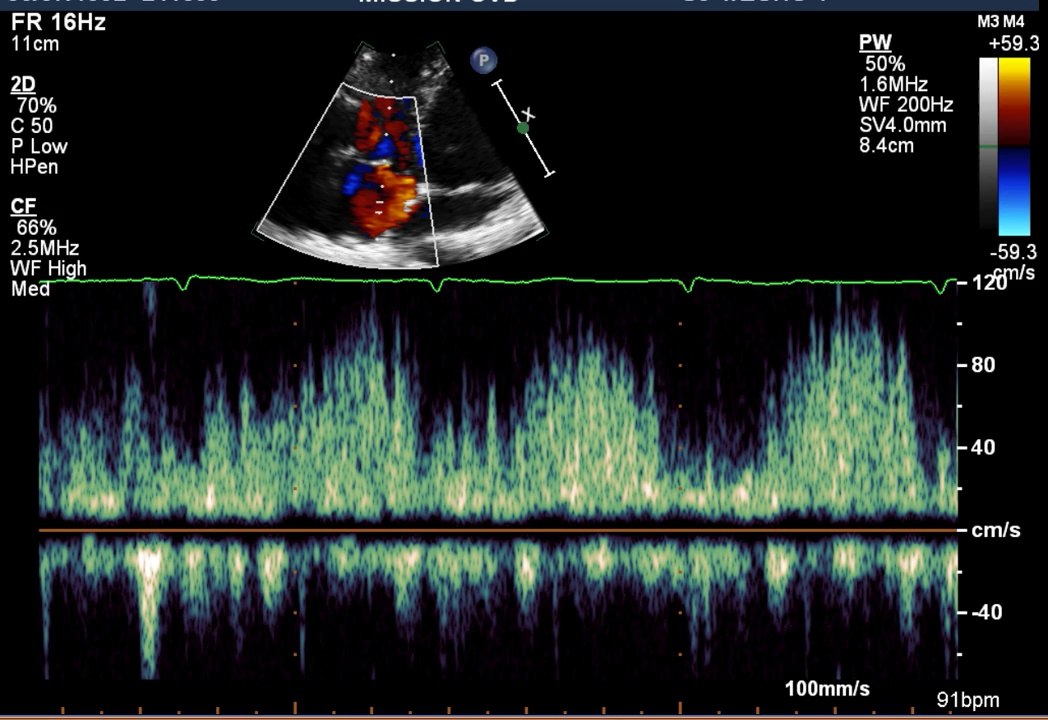Image resolution: width=1048 pixels, height=720 pixels.
Task: Click the color flow "2.5MHz" frequency
Action: coord(45,248)
